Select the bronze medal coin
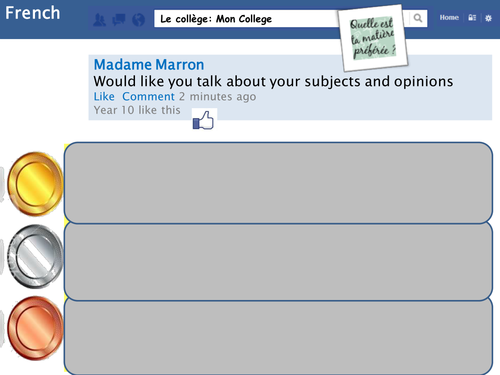The width and height of the screenshot is (500, 375). click(35, 328)
